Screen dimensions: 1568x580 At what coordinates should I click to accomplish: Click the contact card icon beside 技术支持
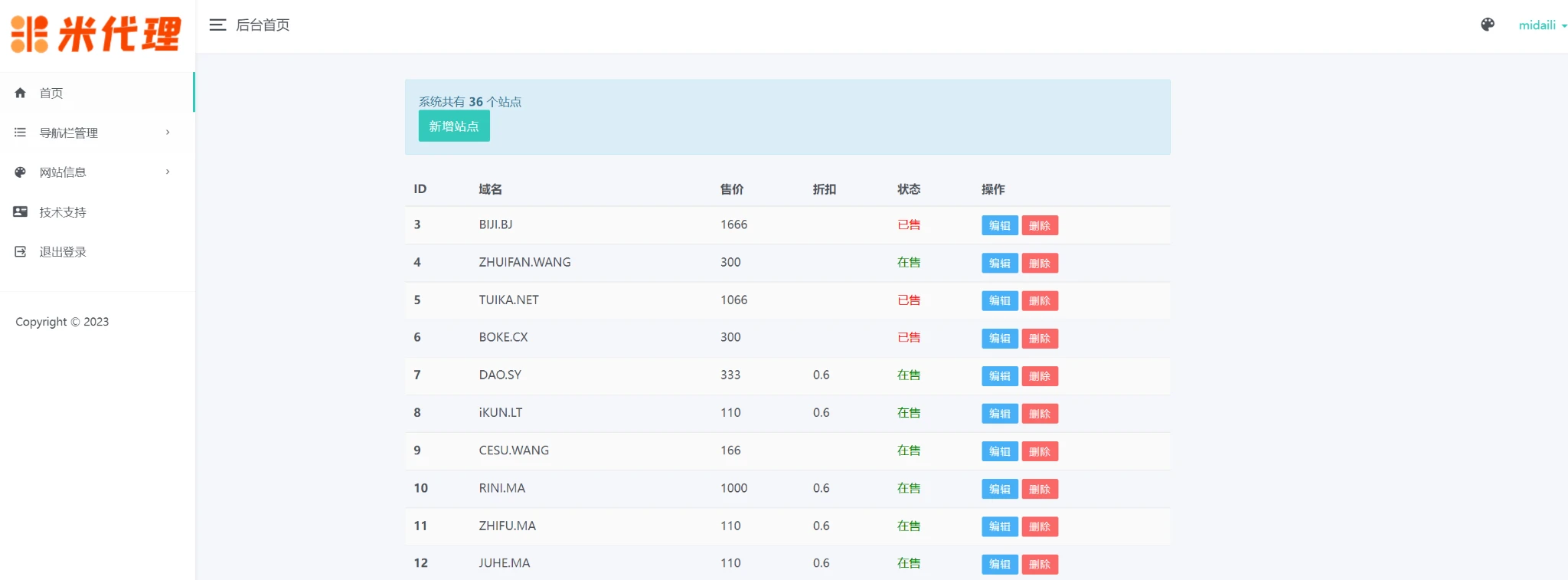click(x=21, y=212)
